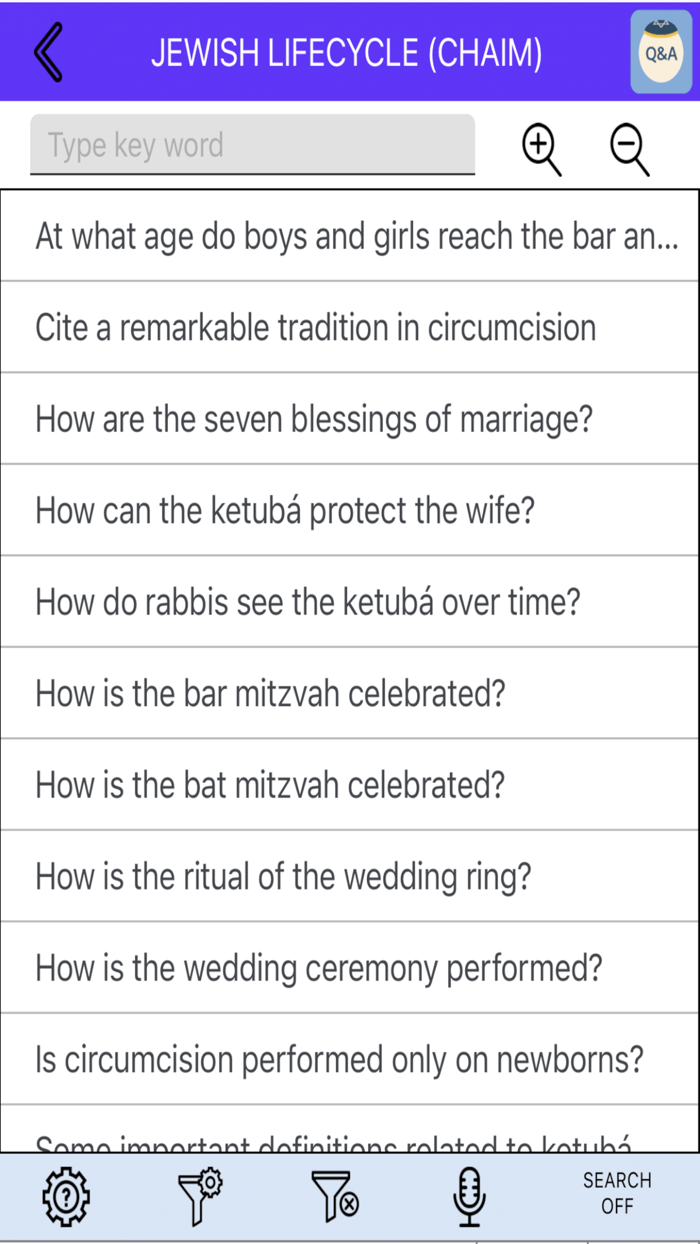Select the truncated bar and bat mitzvah age question

coord(350,236)
